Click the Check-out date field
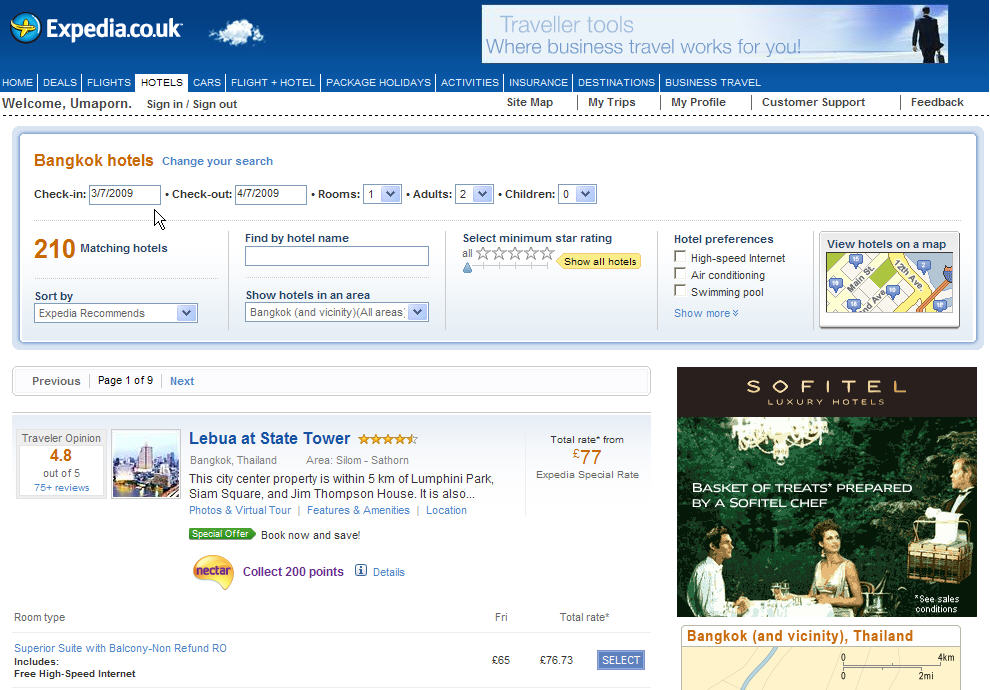The height and width of the screenshot is (690, 990). 271,194
